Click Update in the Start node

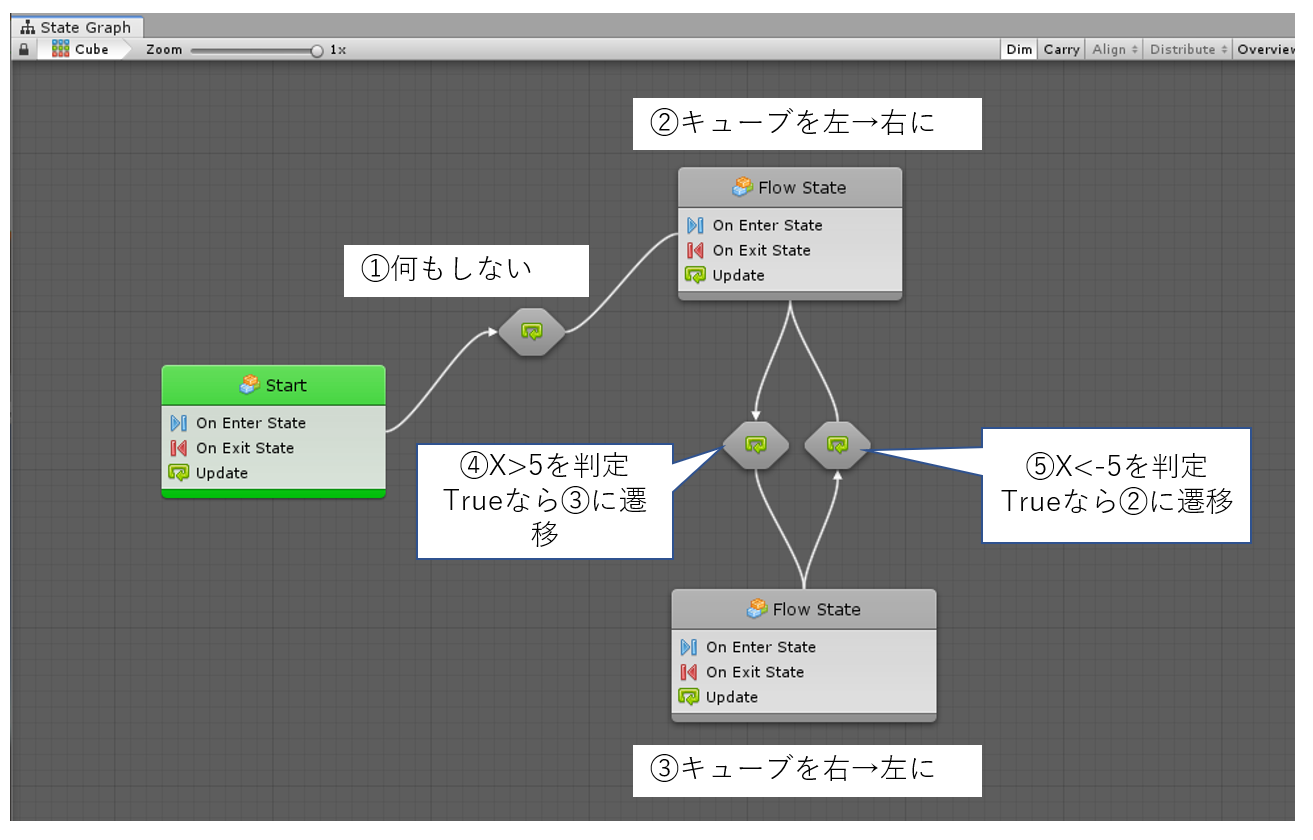[221, 473]
